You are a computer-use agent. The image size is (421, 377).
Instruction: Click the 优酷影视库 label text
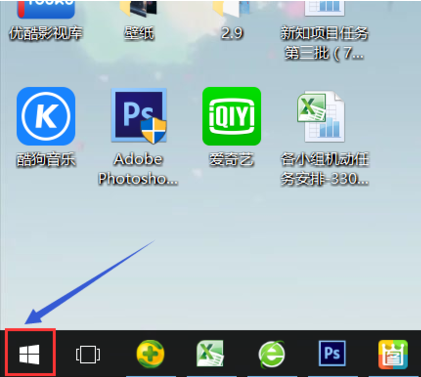point(46,33)
